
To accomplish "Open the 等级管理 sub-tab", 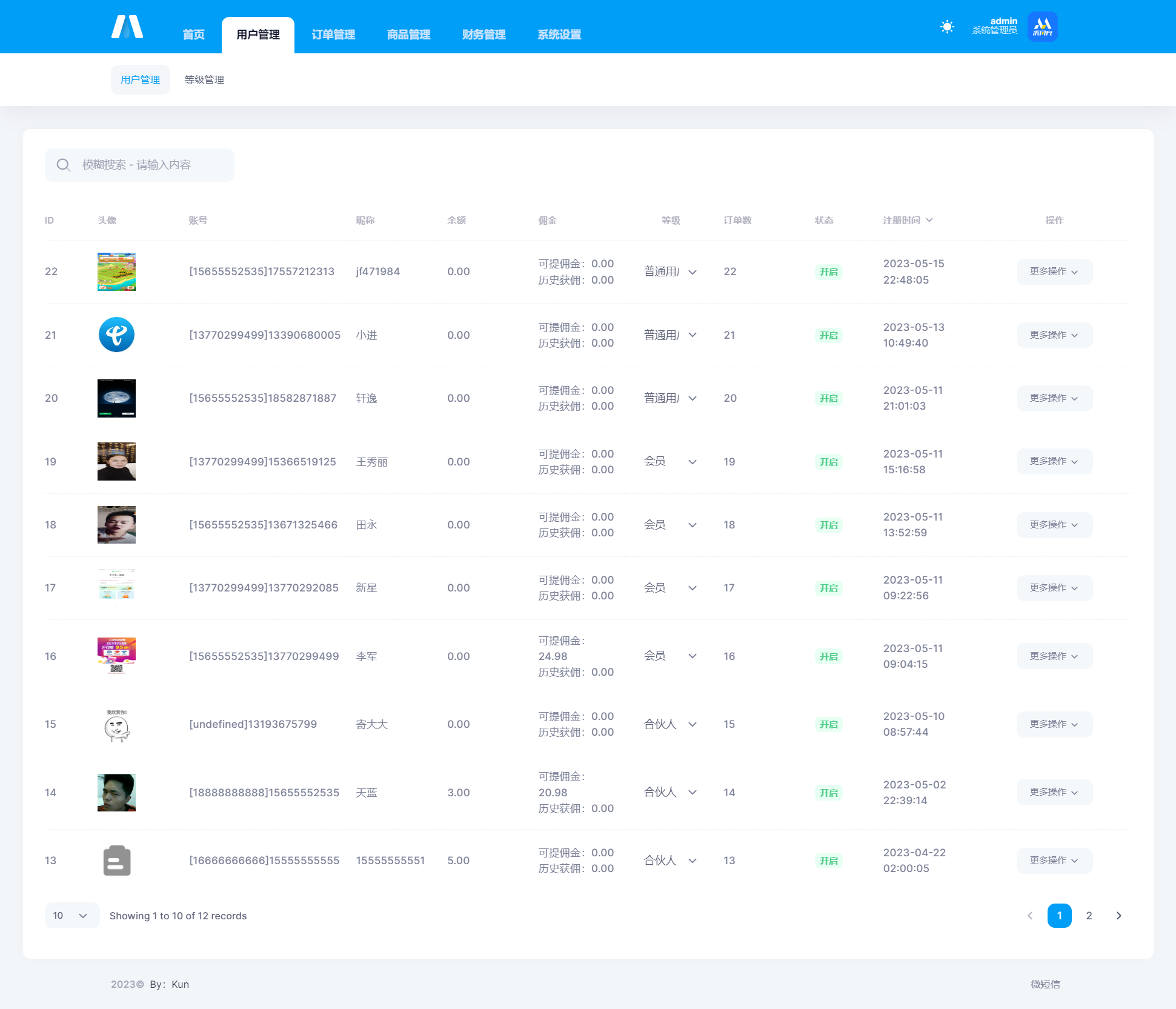I will [x=204, y=80].
